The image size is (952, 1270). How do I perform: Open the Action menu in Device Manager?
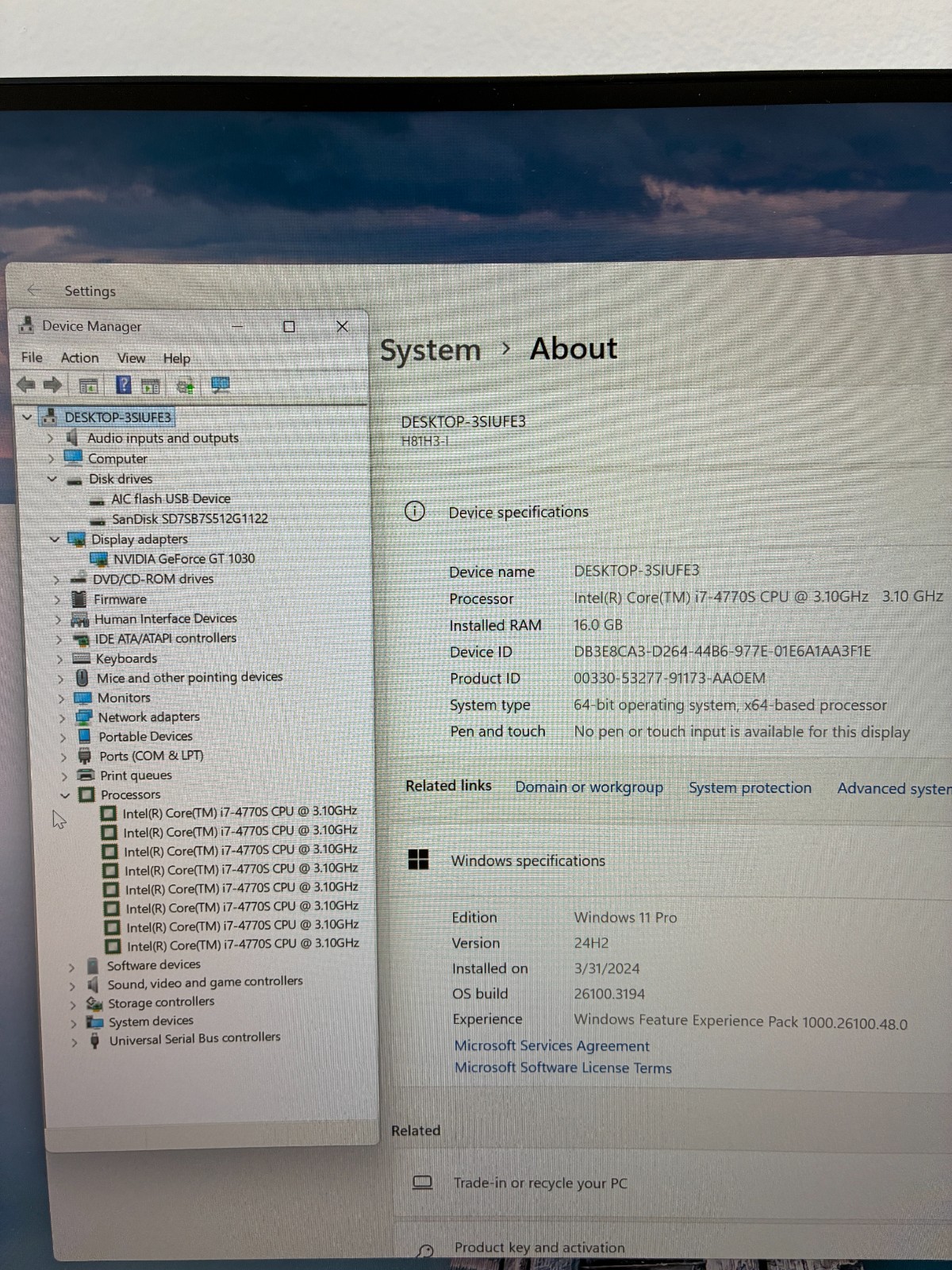point(80,358)
